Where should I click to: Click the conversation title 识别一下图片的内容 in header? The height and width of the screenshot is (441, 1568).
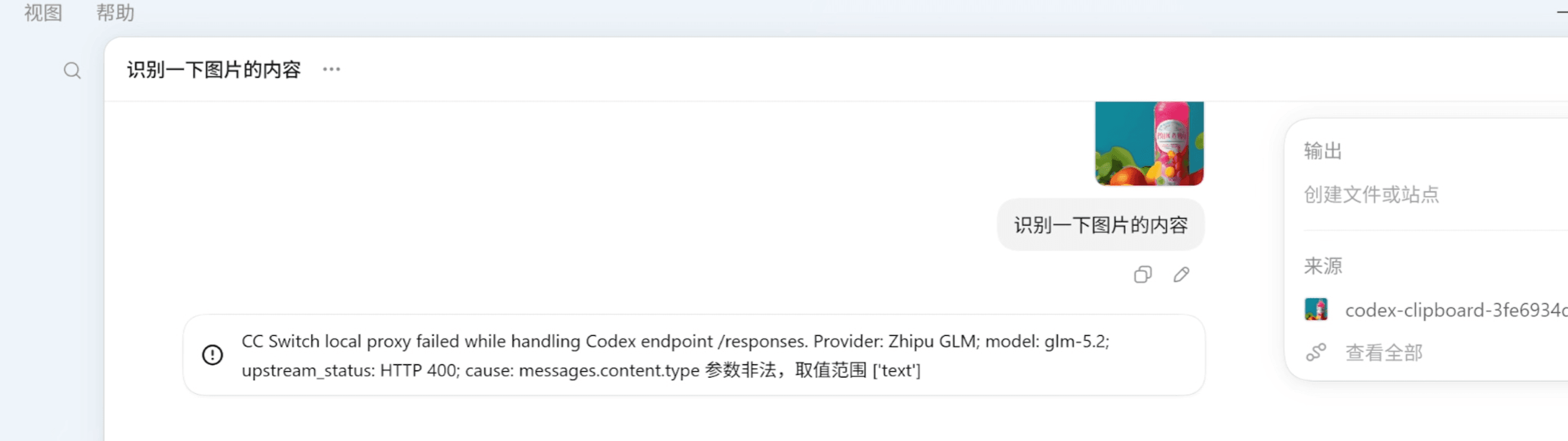pos(213,70)
